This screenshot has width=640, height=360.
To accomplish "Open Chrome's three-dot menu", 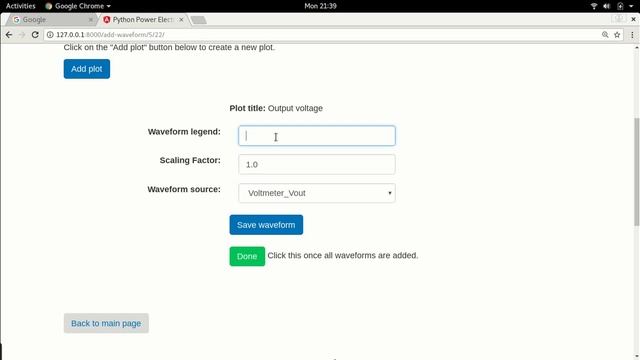I will [x=632, y=35].
